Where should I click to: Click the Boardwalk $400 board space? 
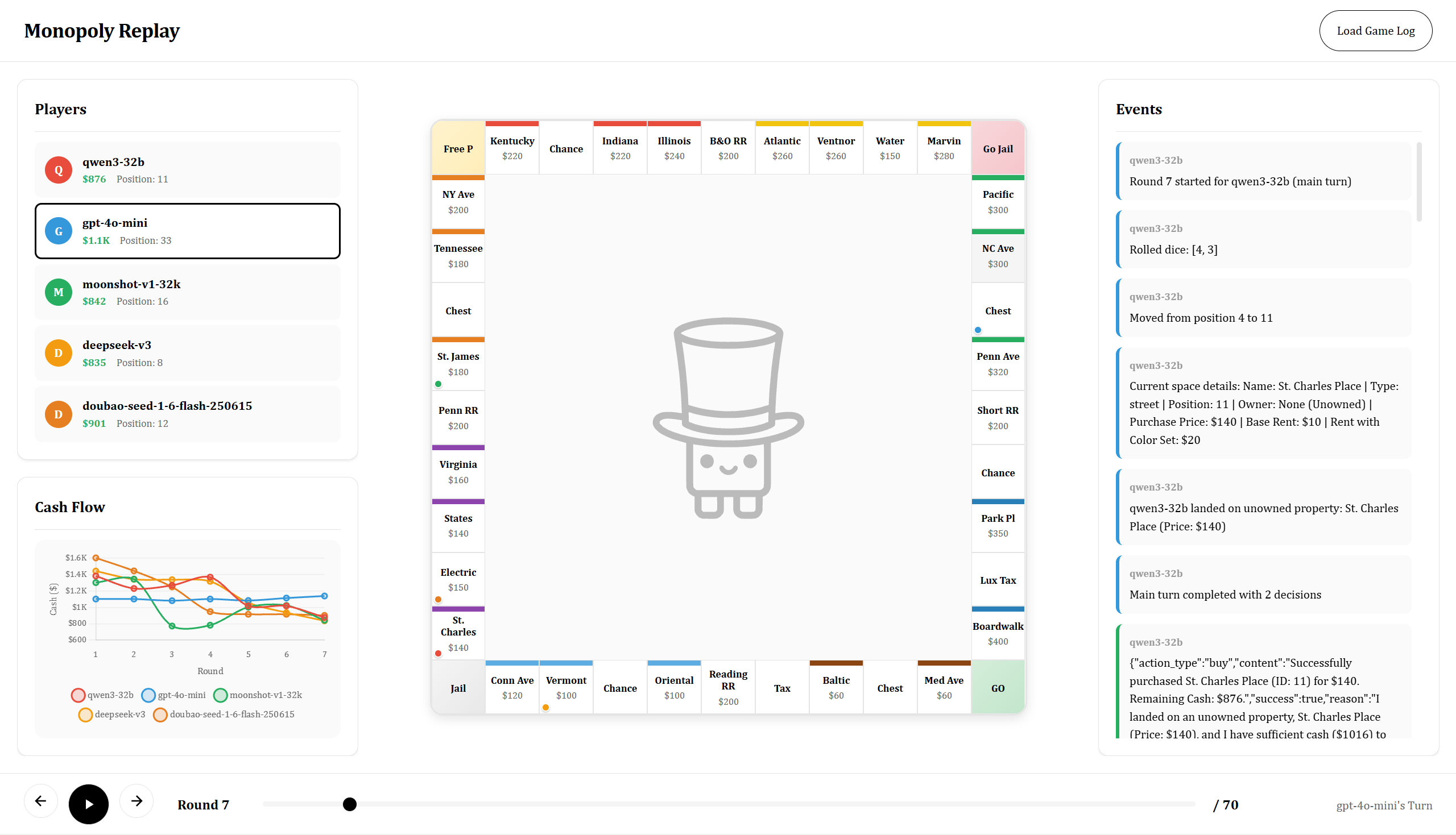(998, 633)
